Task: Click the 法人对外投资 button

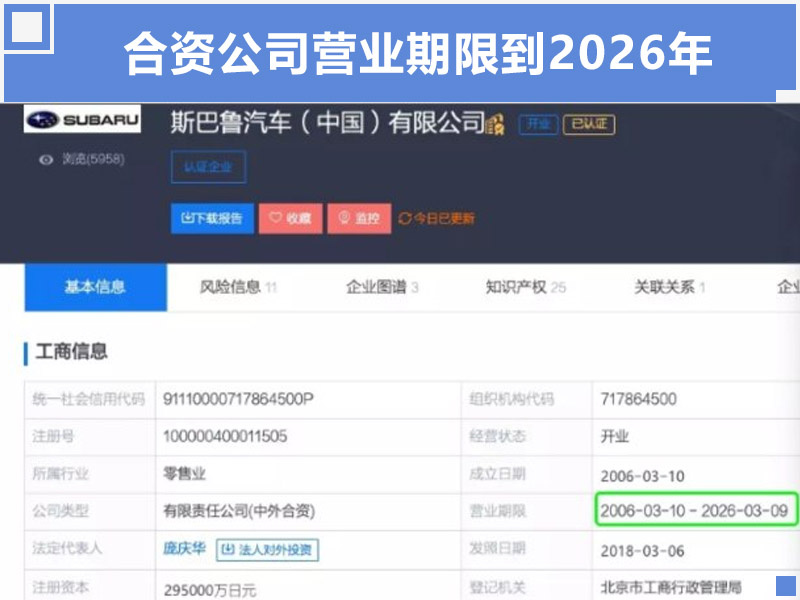Action: [x=267, y=549]
